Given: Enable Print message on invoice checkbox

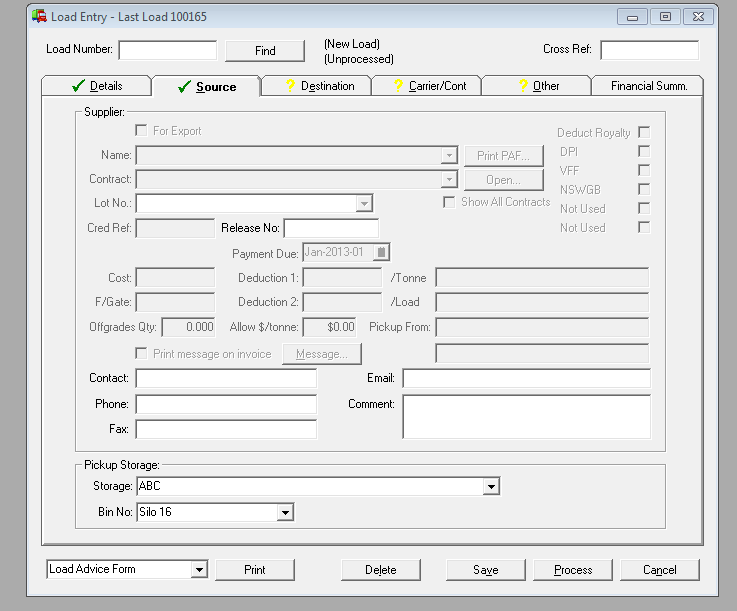Looking at the screenshot, I should pyautogui.click(x=141, y=353).
